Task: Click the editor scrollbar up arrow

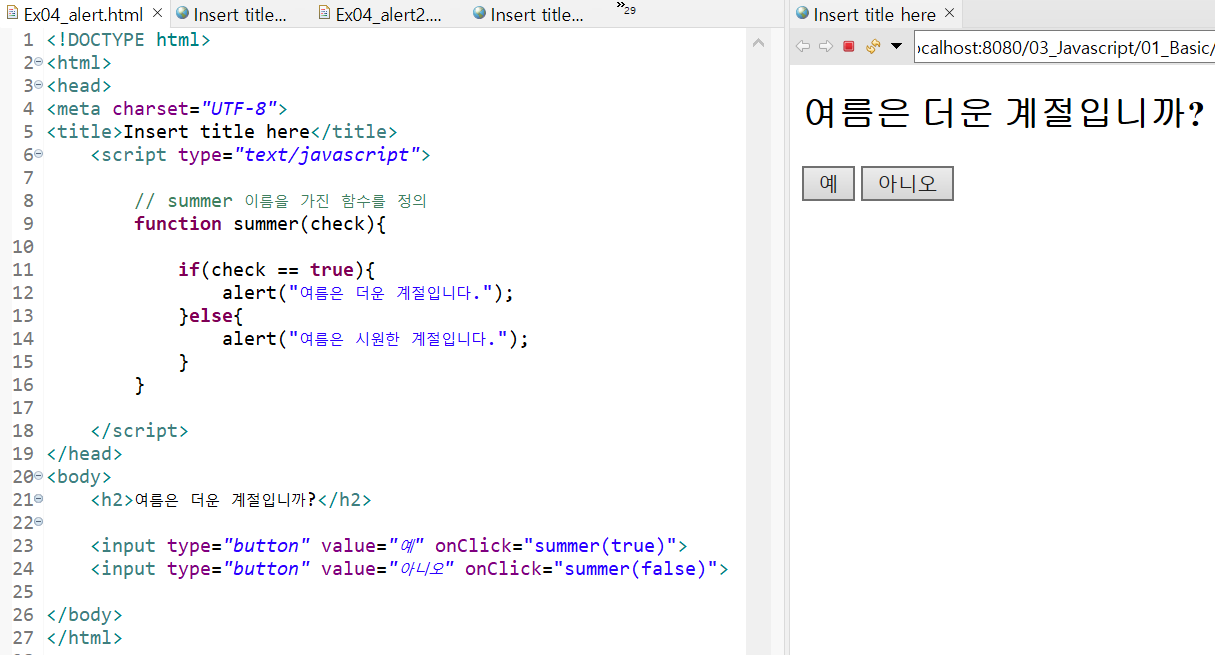Action: (x=758, y=43)
